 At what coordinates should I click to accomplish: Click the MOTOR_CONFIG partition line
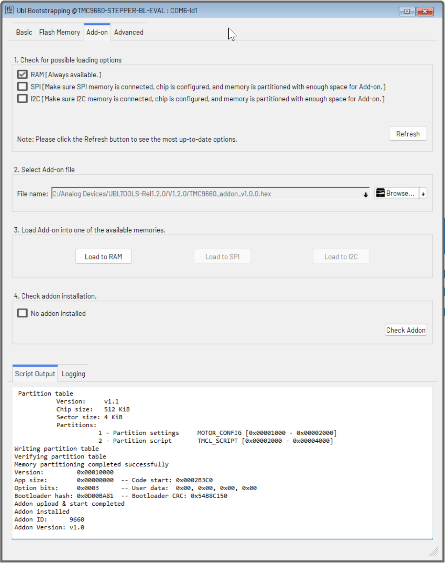(x=218, y=433)
